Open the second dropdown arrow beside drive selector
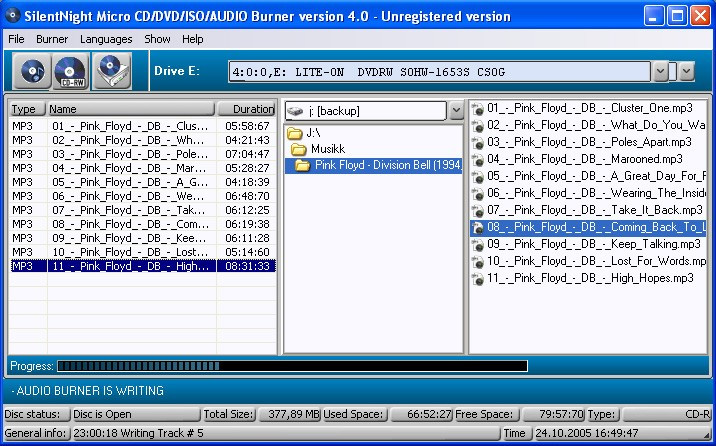Viewport: 716px width, 446px height. (686, 72)
